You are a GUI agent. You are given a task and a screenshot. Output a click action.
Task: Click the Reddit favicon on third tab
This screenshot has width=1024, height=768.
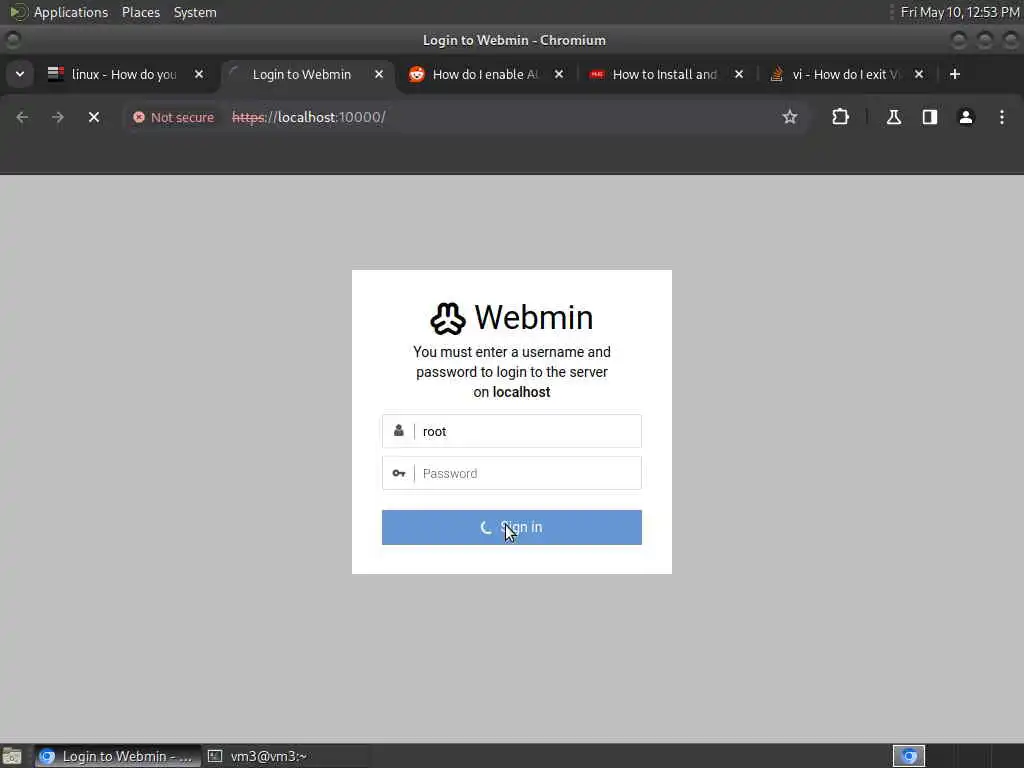click(x=416, y=74)
